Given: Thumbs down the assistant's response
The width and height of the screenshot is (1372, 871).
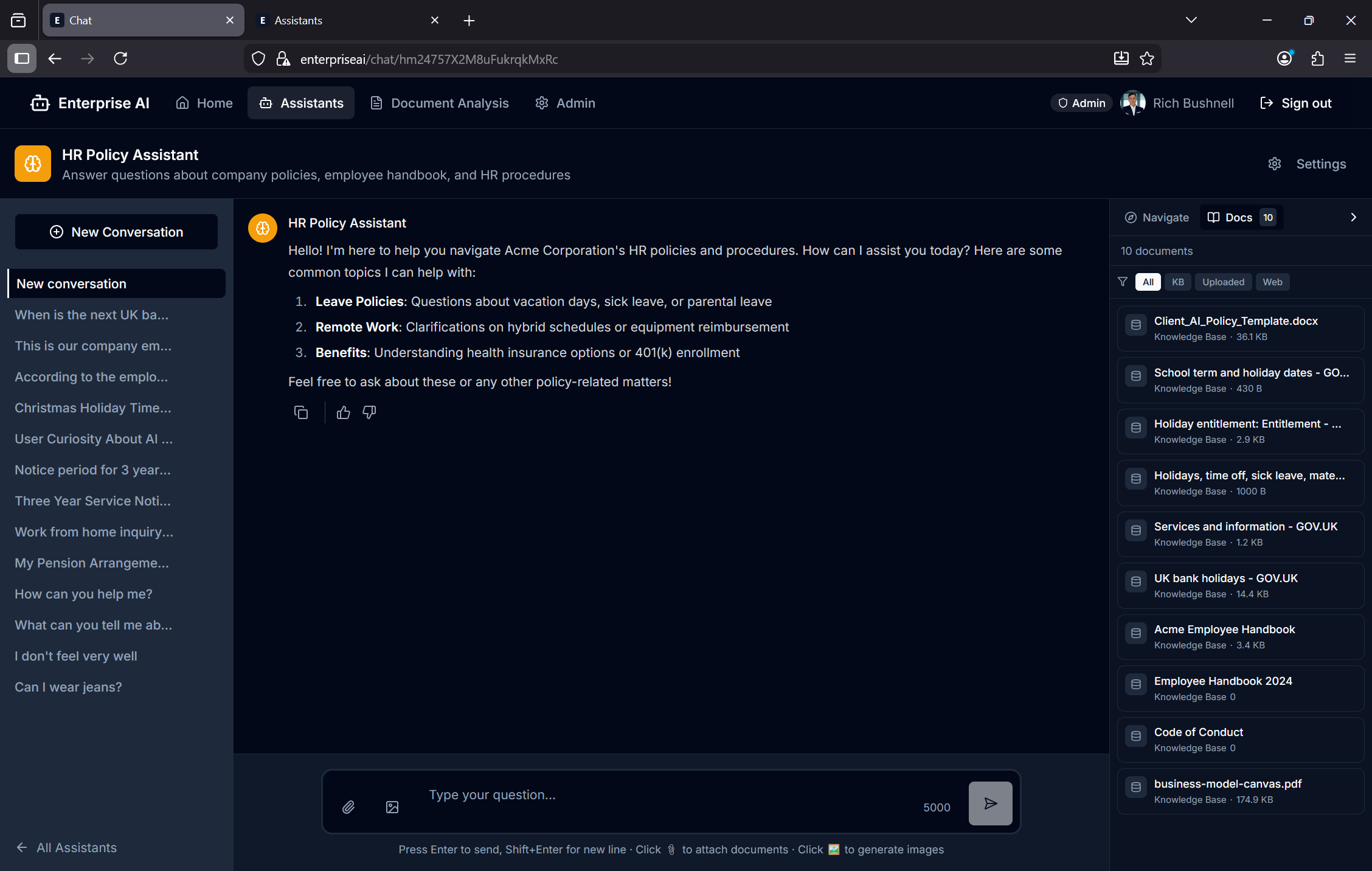Looking at the screenshot, I should point(369,412).
